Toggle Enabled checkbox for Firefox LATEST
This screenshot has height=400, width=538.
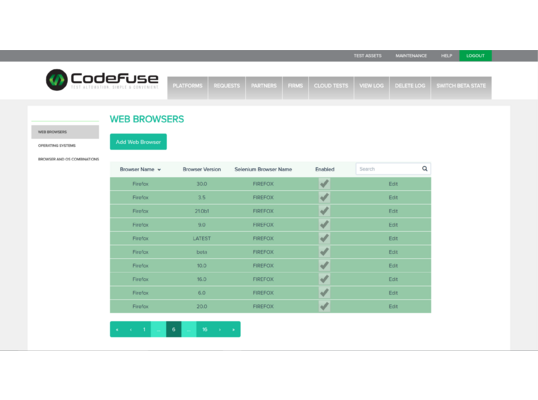[x=324, y=238]
